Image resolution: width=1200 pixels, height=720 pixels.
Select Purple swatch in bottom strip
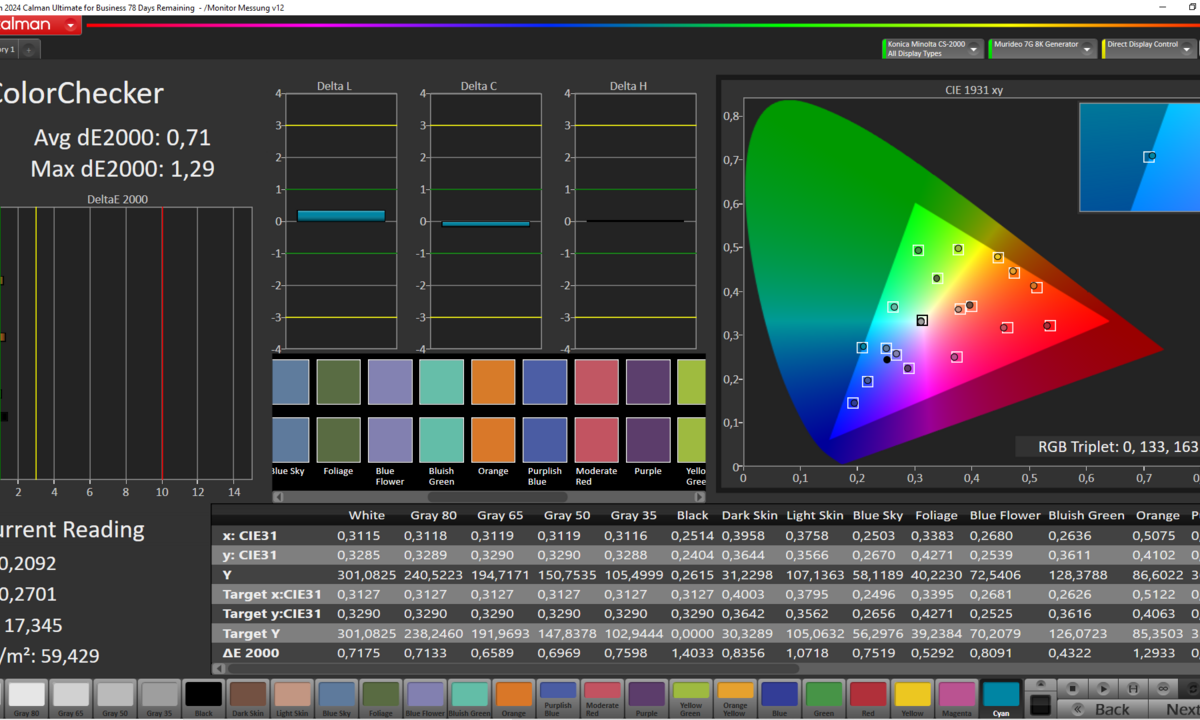click(x=646, y=699)
